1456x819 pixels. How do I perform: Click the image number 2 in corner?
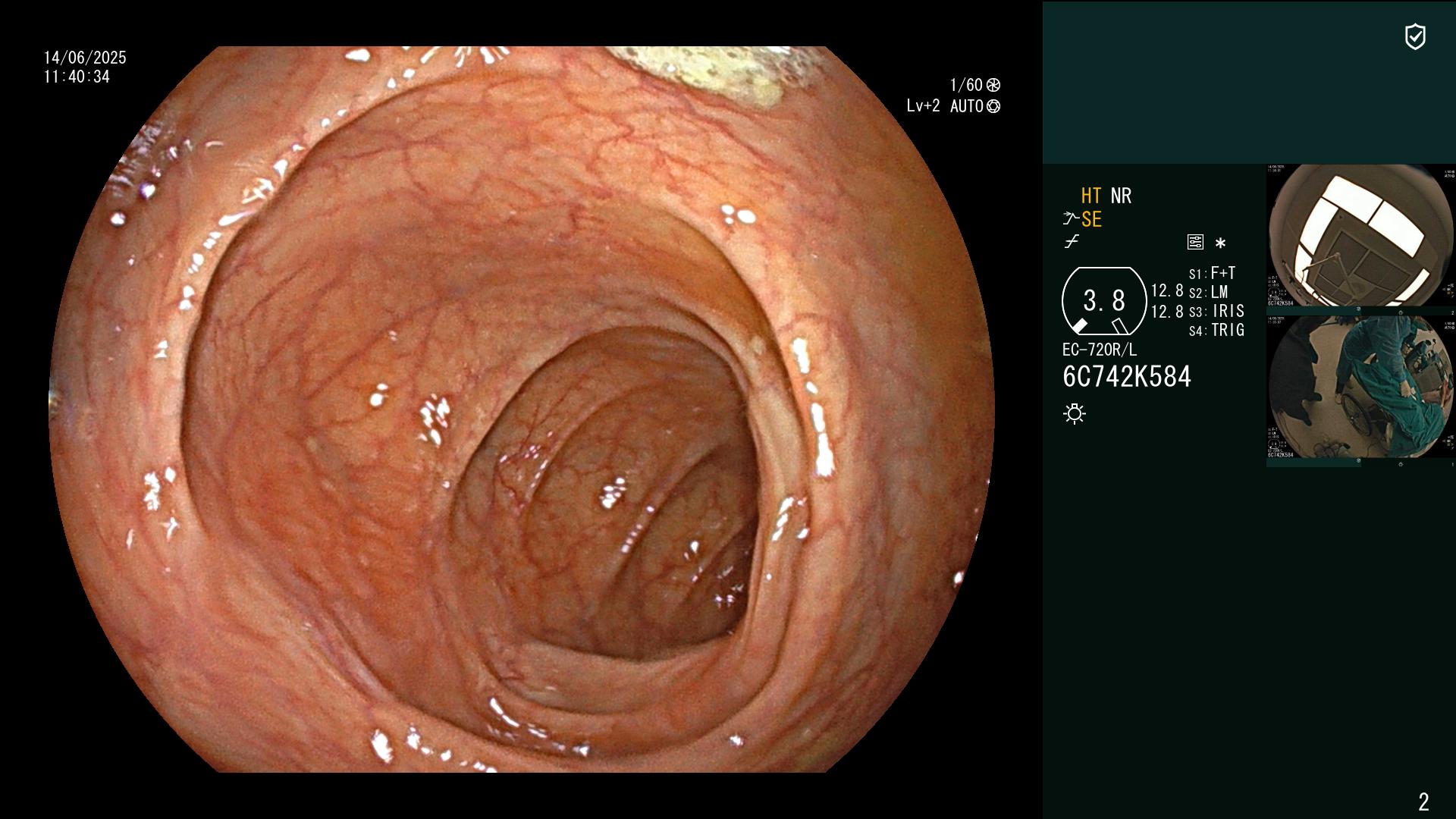[1423, 802]
